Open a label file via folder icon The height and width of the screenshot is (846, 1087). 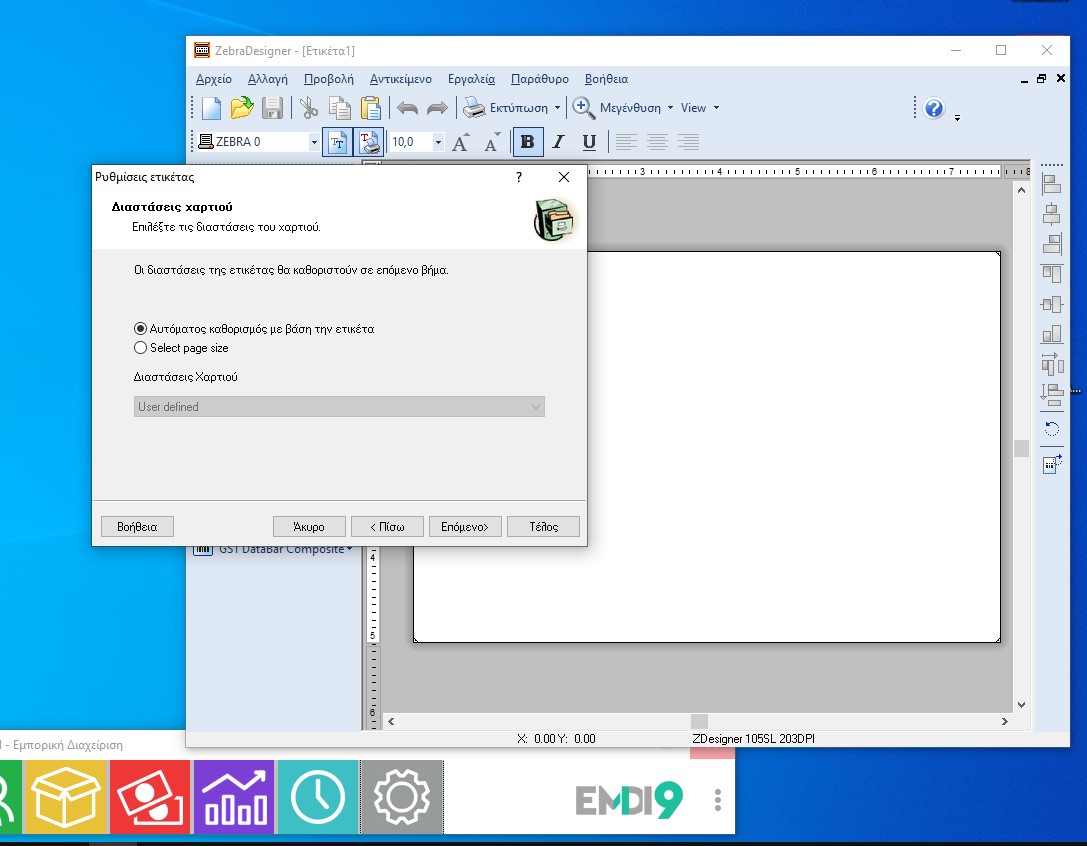(242, 108)
